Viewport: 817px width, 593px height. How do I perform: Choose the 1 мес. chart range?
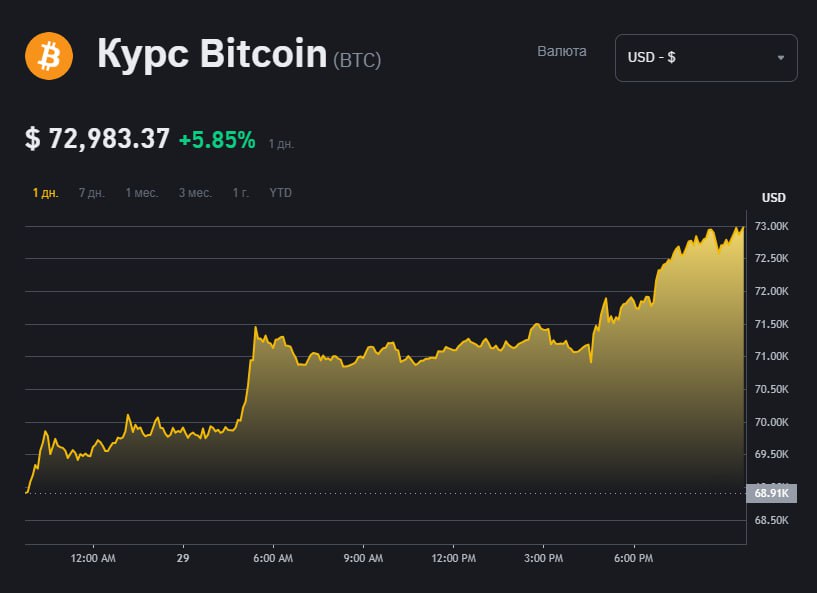coord(142,193)
